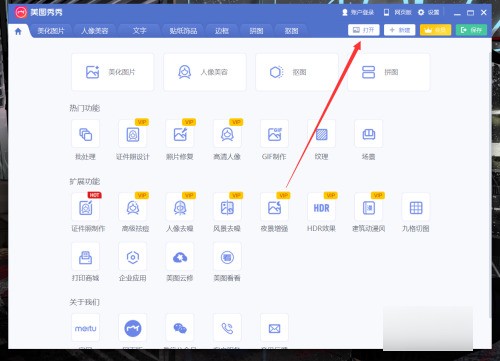This screenshot has width=500, height=361.
Task: Open settings gear in title bar
Action: tap(429, 12)
